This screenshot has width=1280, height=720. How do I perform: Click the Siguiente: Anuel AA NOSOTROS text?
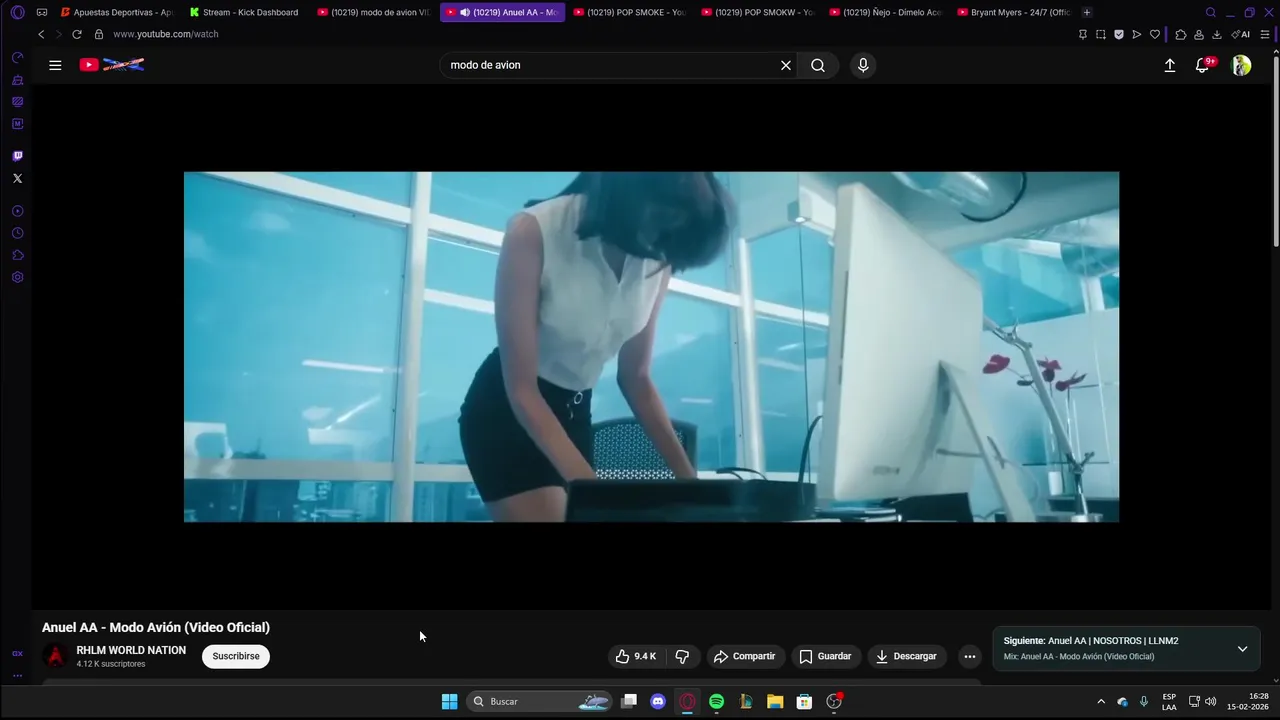pos(1091,641)
